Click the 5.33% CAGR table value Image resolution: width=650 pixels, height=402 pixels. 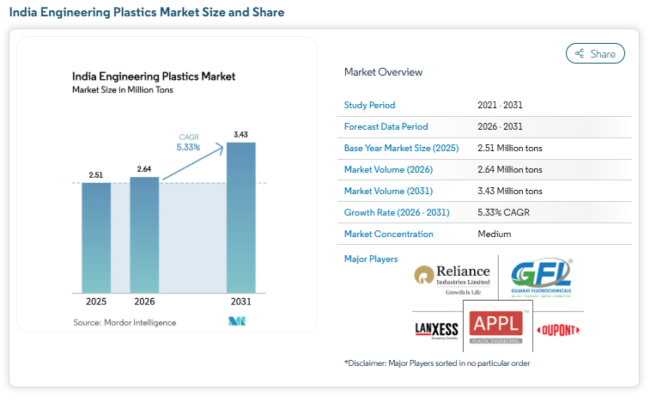503,213
